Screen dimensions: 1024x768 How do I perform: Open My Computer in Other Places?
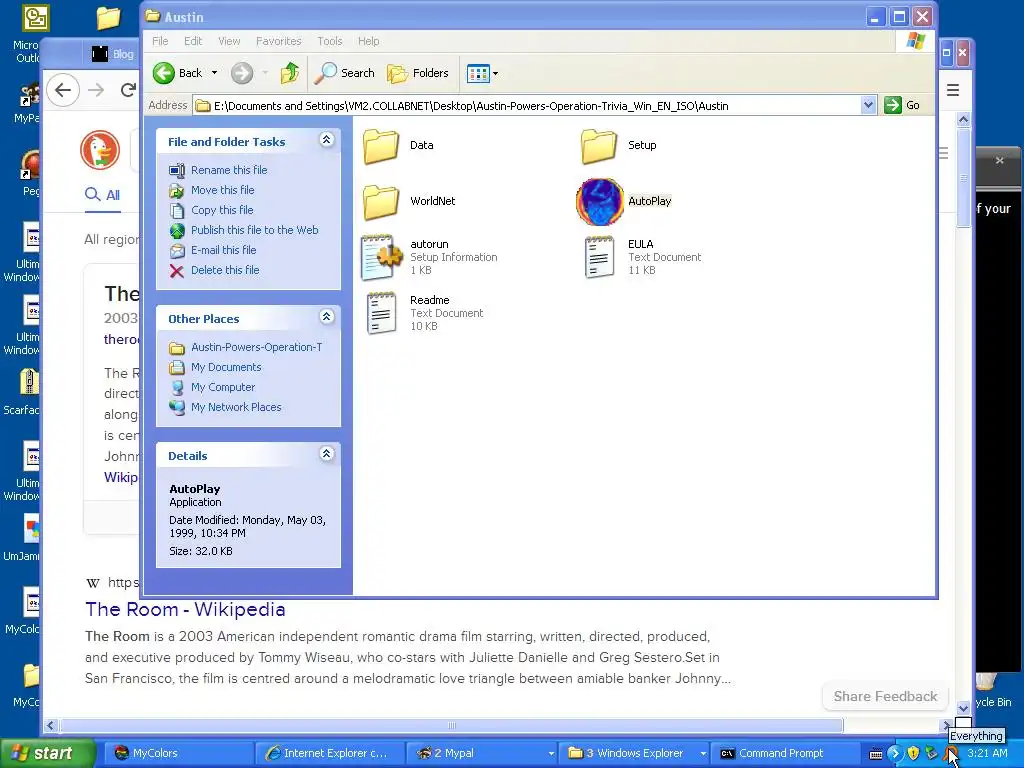pos(223,387)
